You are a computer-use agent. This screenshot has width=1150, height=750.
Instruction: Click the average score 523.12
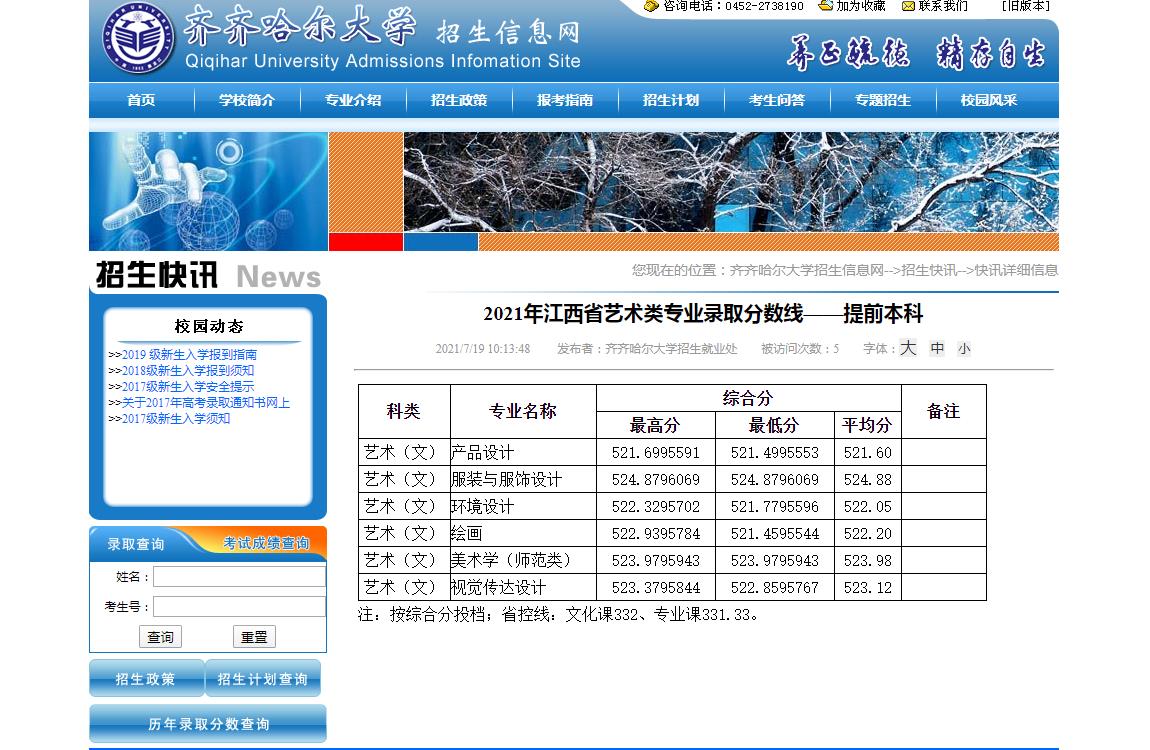868,588
